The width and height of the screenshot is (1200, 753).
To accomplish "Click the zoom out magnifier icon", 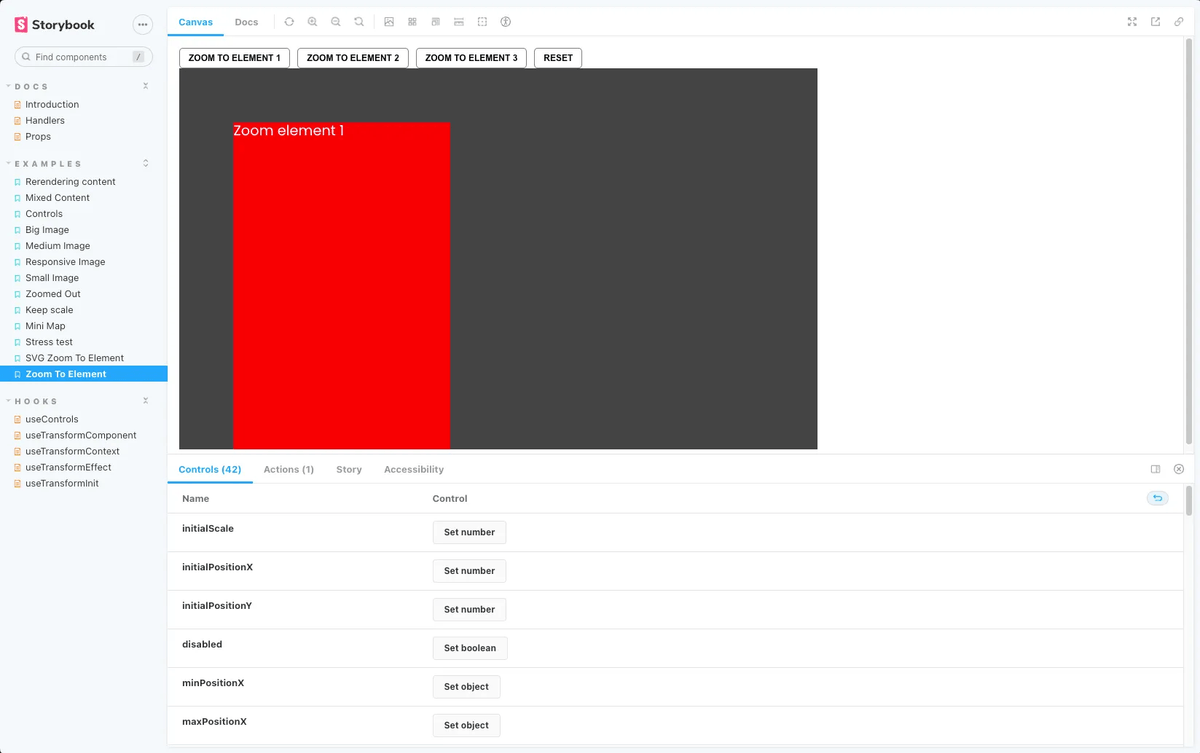I will point(335,22).
